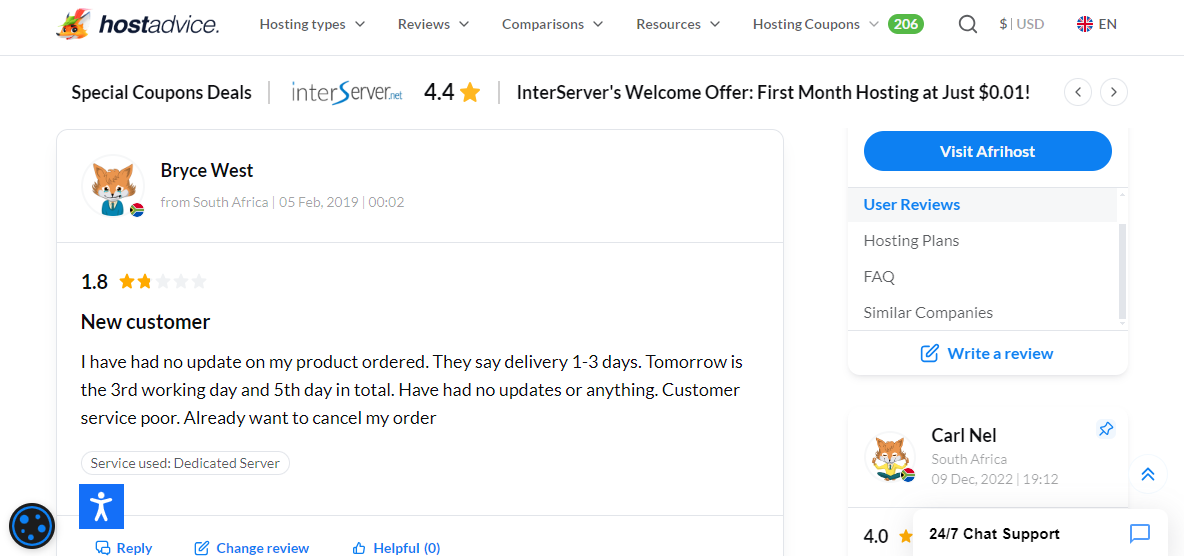Open the search magnifier icon

[x=967, y=24]
